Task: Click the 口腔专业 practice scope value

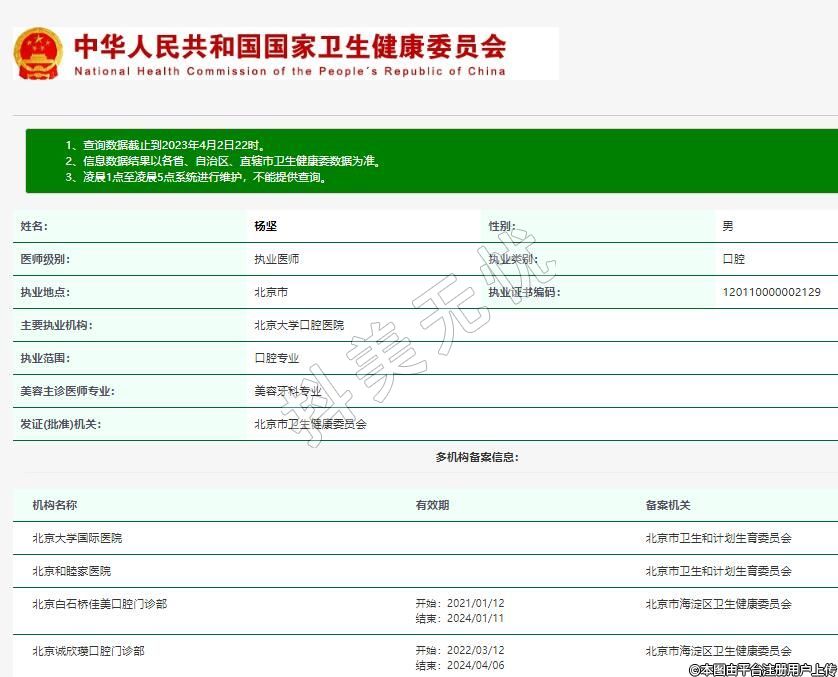Action: 276,358
